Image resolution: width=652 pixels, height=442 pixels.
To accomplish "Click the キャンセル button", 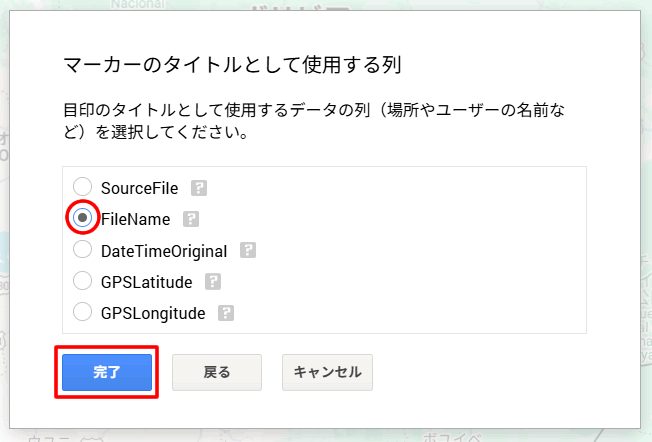I will 327,372.
